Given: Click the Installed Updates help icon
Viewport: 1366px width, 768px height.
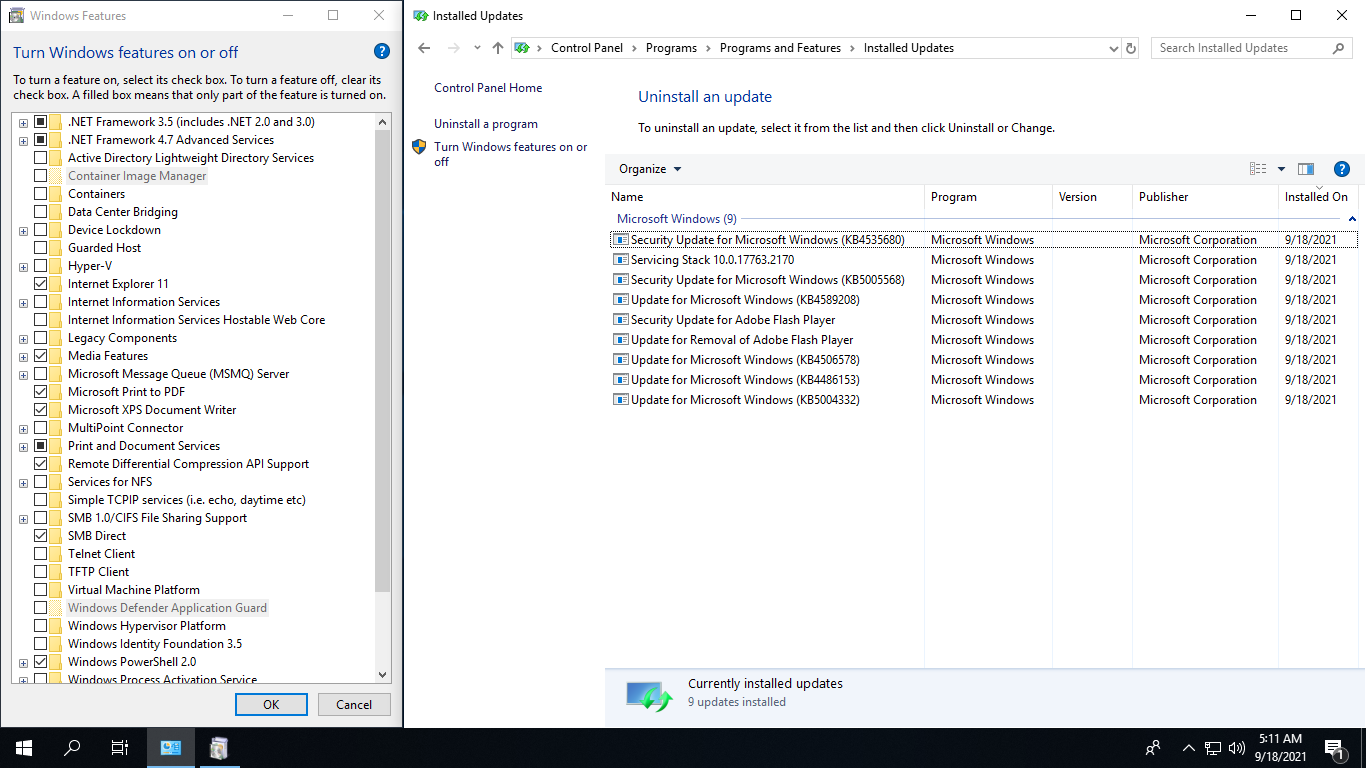Looking at the screenshot, I should [1342, 169].
